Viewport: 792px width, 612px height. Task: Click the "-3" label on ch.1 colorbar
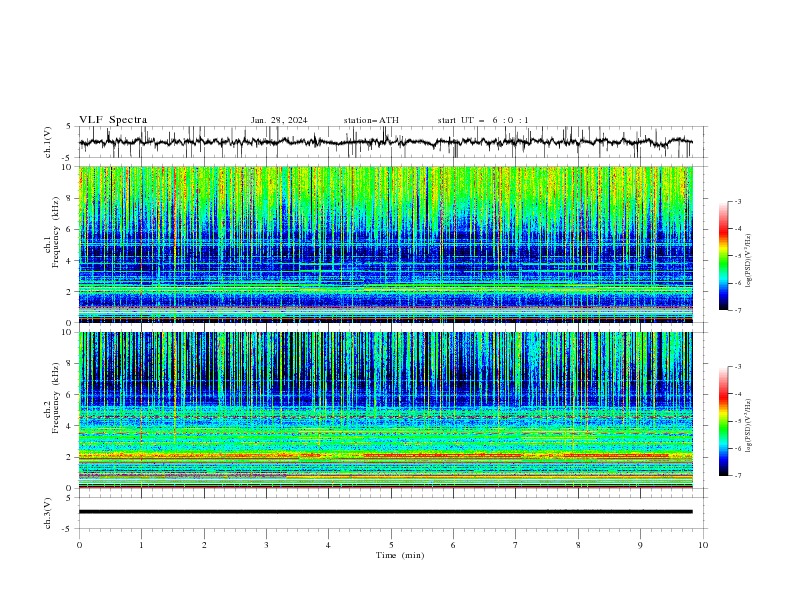(738, 201)
